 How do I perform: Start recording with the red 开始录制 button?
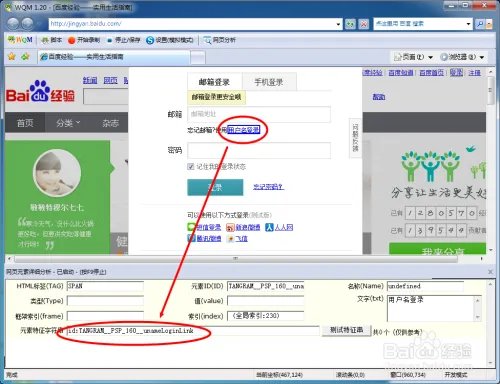coord(84,40)
